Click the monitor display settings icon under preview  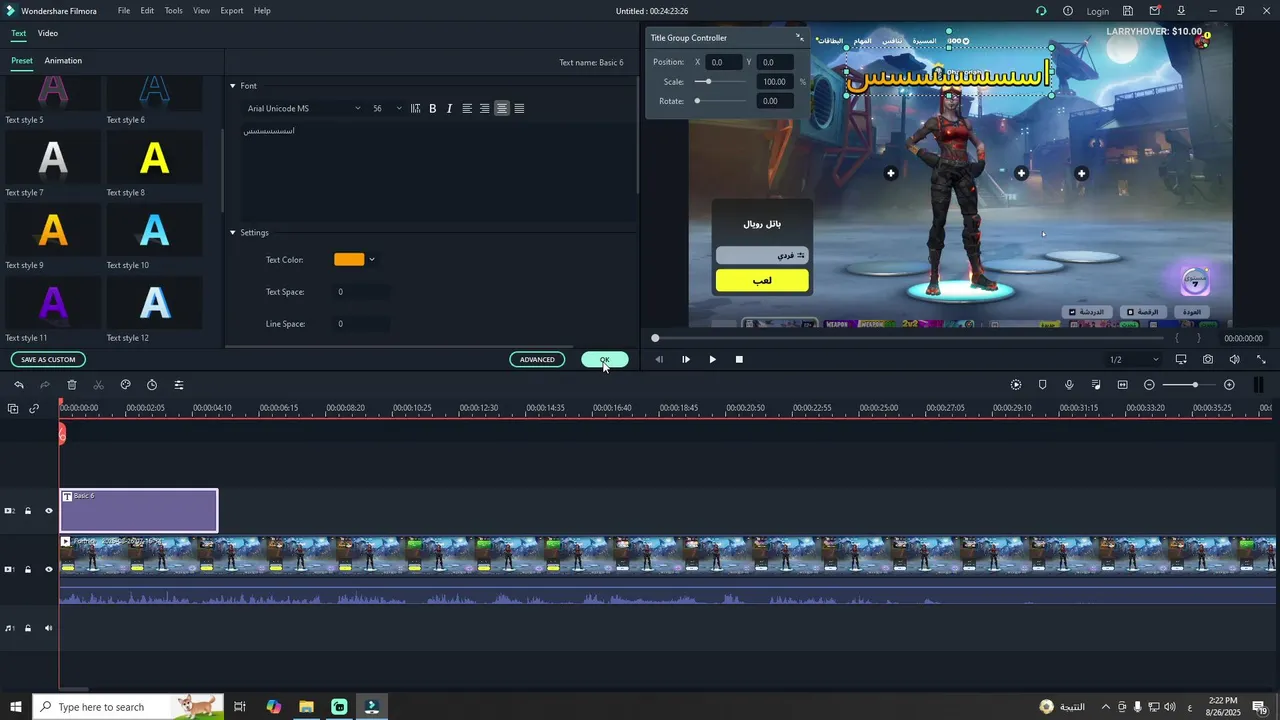pos(1181,359)
